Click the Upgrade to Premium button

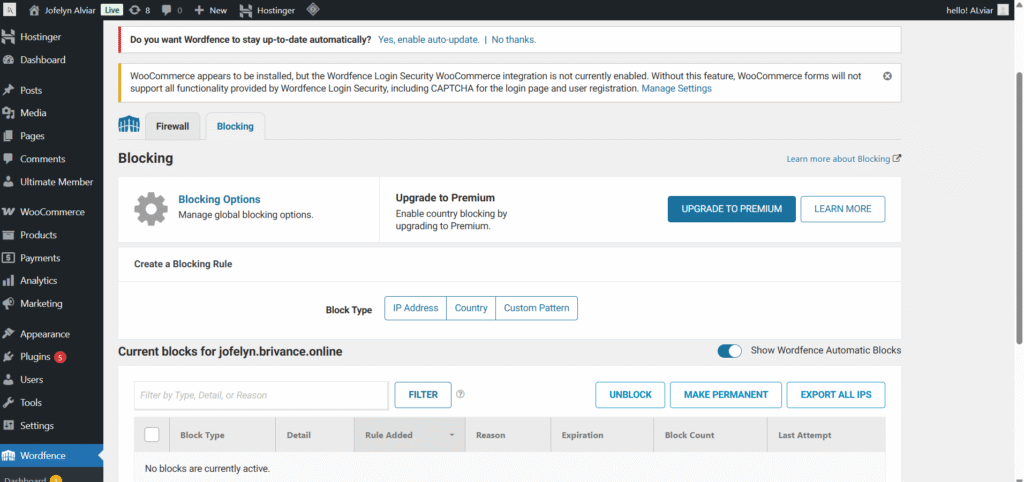[x=731, y=209]
